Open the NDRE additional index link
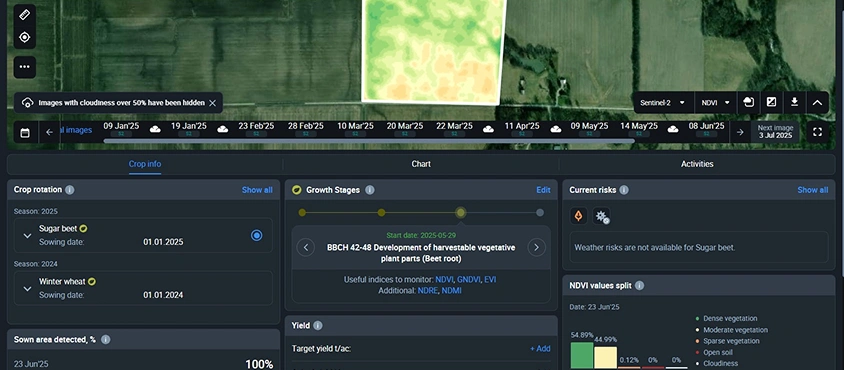844x370 pixels. (x=427, y=290)
